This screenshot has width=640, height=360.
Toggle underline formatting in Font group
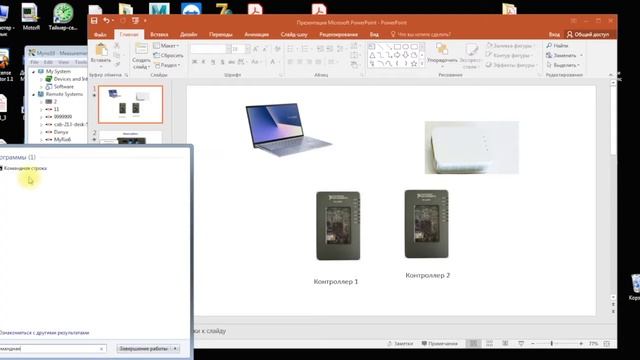coord(213,62)
